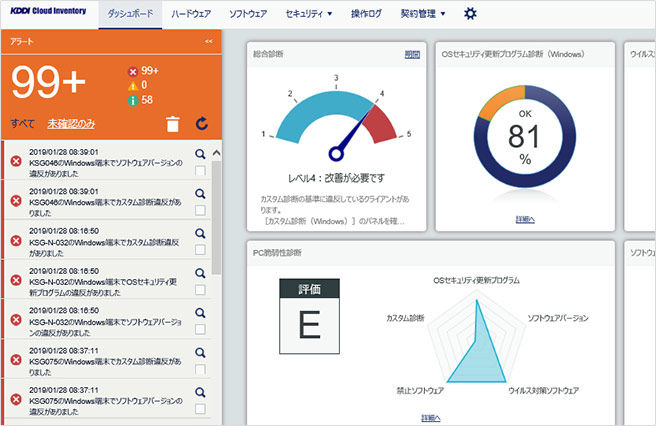Click the レベル4：改善が必要です text
The width and height of the screenshot is (656, 426).
click(x=336, y=178)
